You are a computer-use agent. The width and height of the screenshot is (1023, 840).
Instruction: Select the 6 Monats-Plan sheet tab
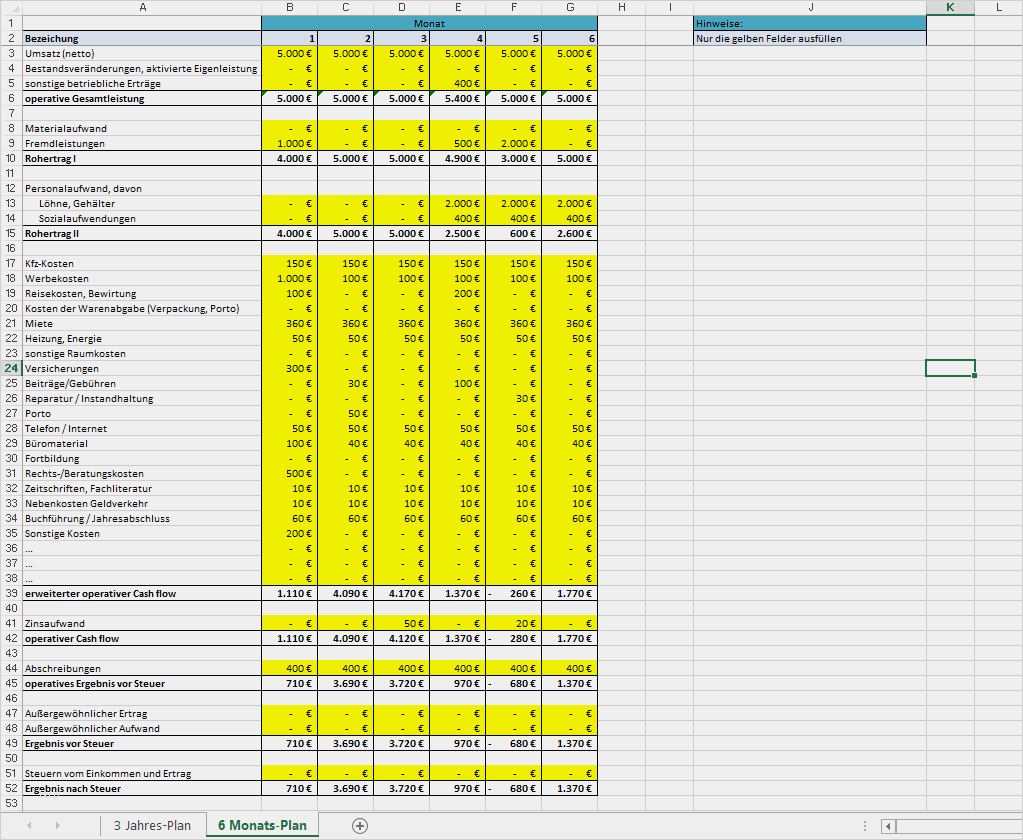coord(263,825)
